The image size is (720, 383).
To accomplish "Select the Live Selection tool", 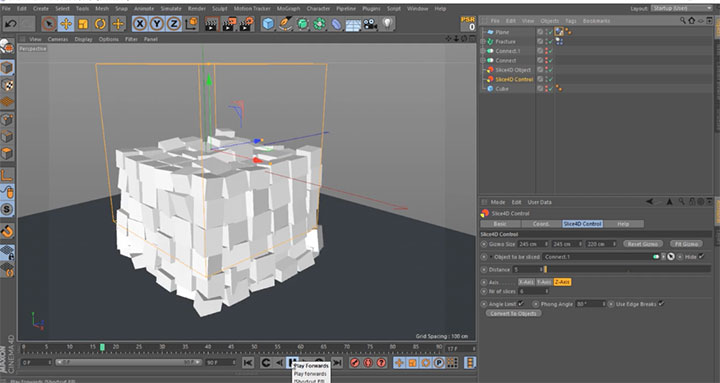I will pyautogui.click(x=49, y=24).
